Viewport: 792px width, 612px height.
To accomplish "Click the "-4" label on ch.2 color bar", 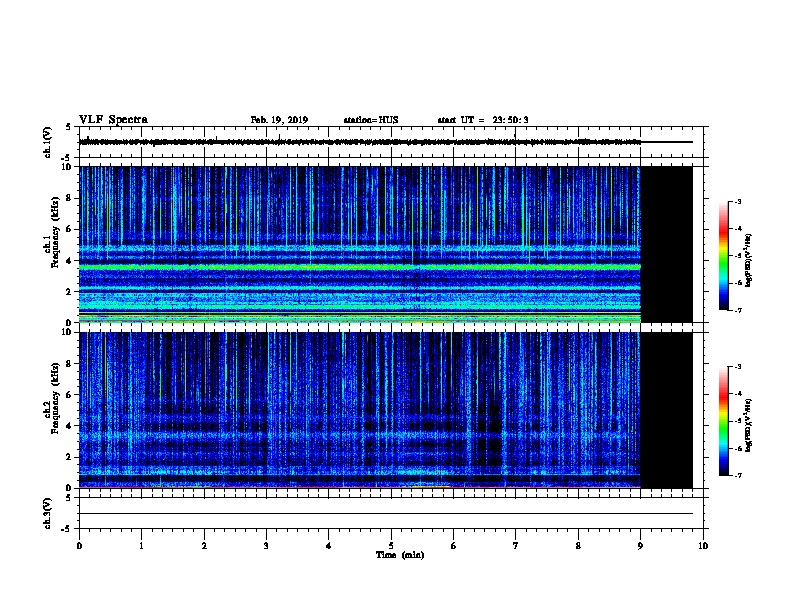I will tap(738, 393).
